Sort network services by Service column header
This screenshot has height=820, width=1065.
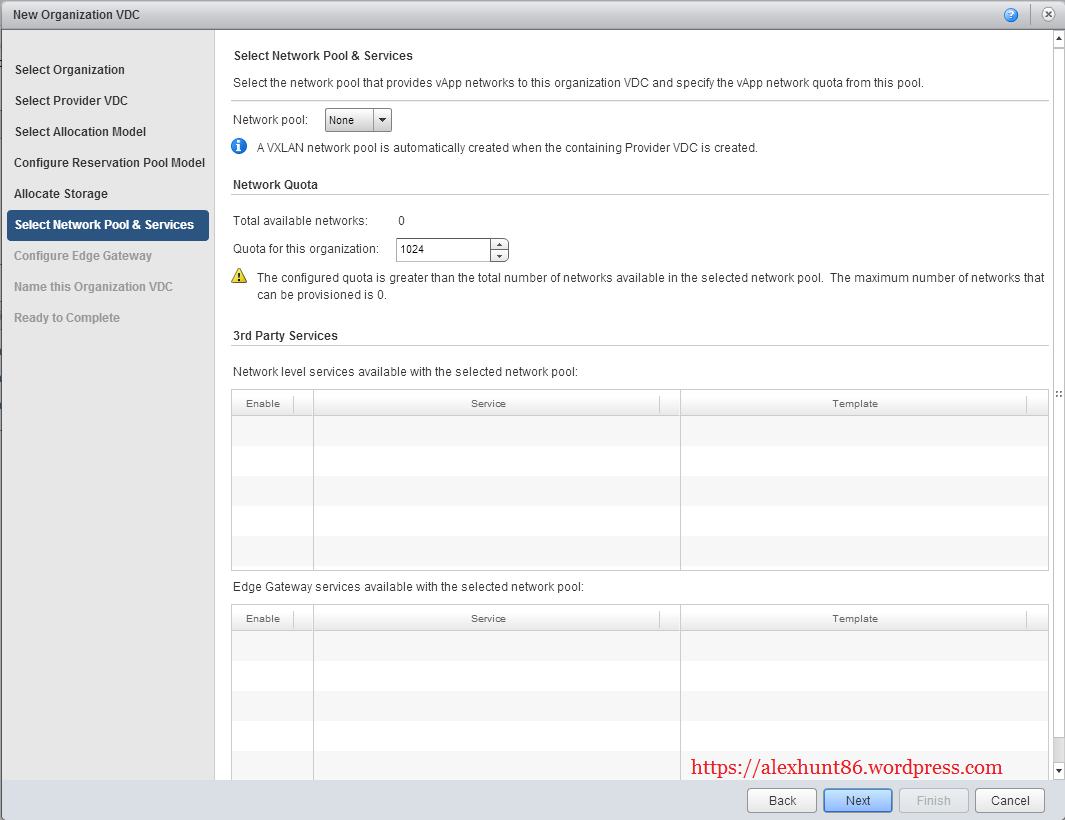[x=488, y=404]
